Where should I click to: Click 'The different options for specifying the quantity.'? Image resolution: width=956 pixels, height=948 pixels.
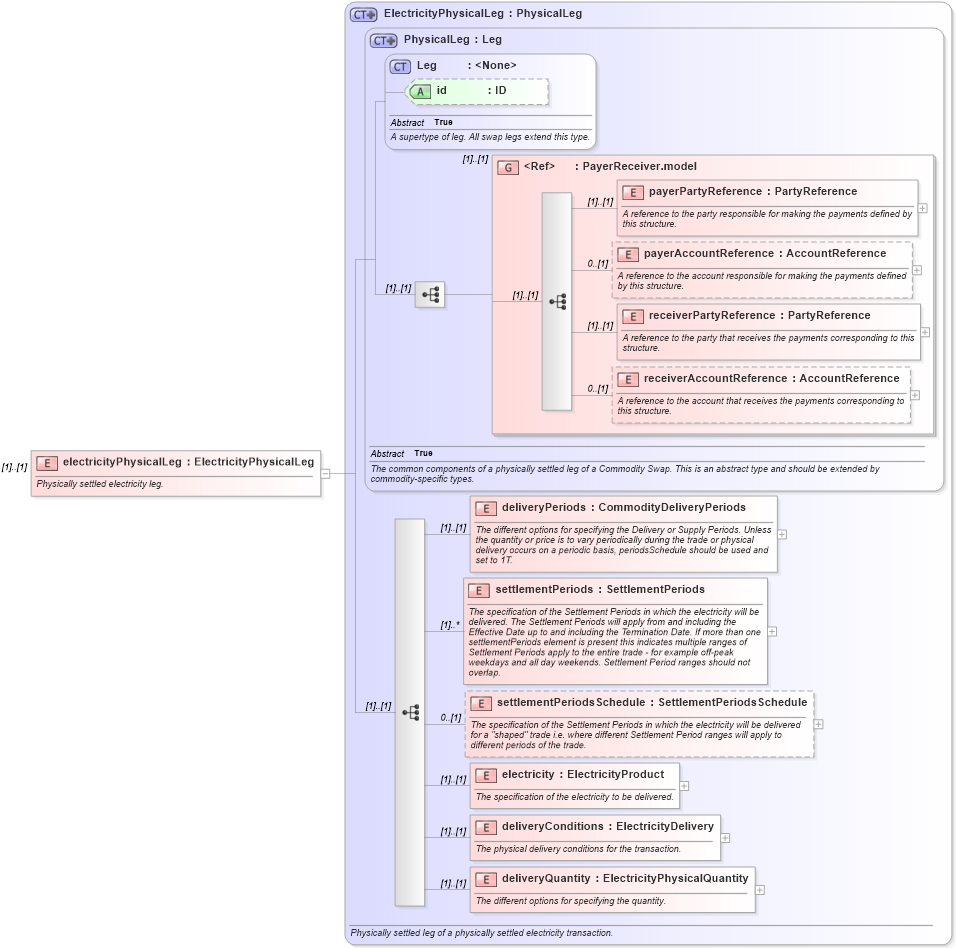[x=571, y=901]
